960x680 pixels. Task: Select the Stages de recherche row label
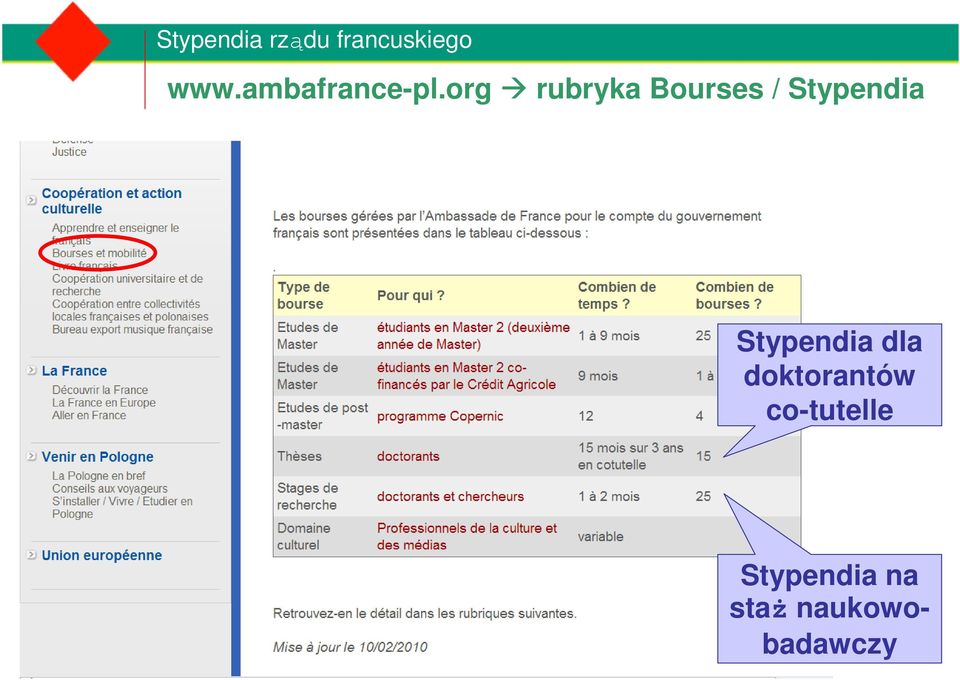[307, 496]
